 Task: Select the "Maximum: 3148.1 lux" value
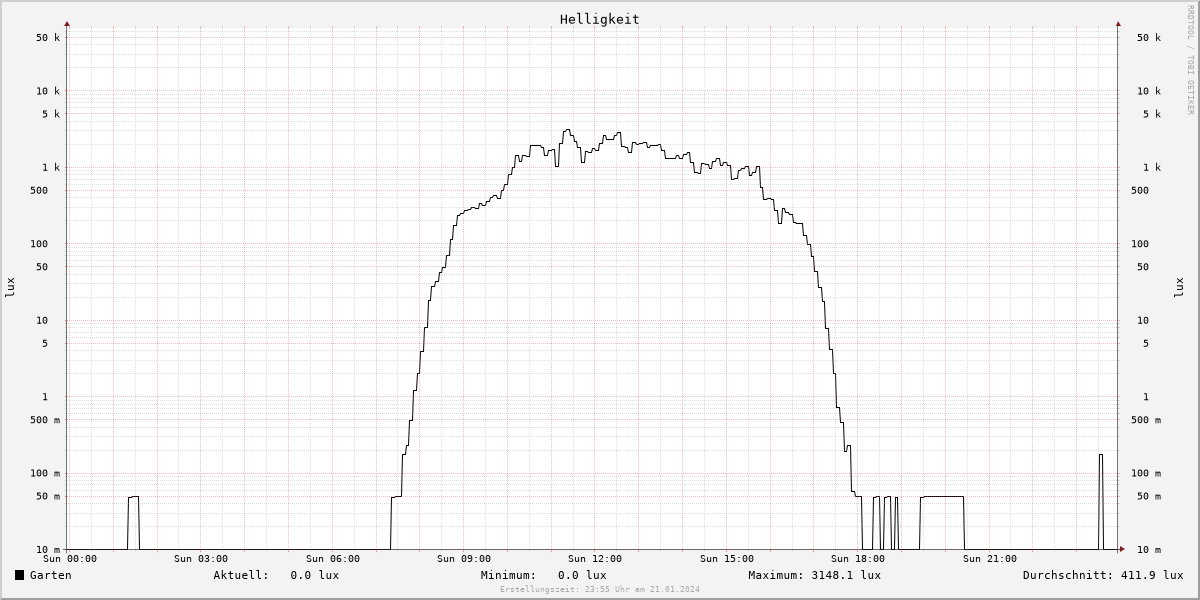click(815, 575)
